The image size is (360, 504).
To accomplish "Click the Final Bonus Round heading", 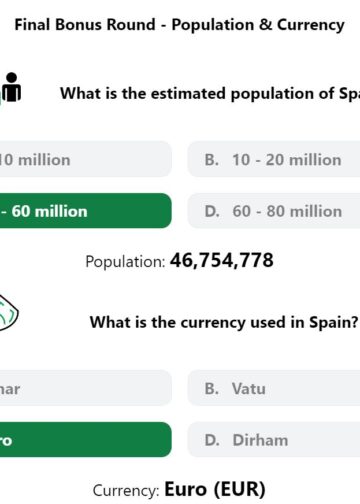I will [x=179, y=25].
